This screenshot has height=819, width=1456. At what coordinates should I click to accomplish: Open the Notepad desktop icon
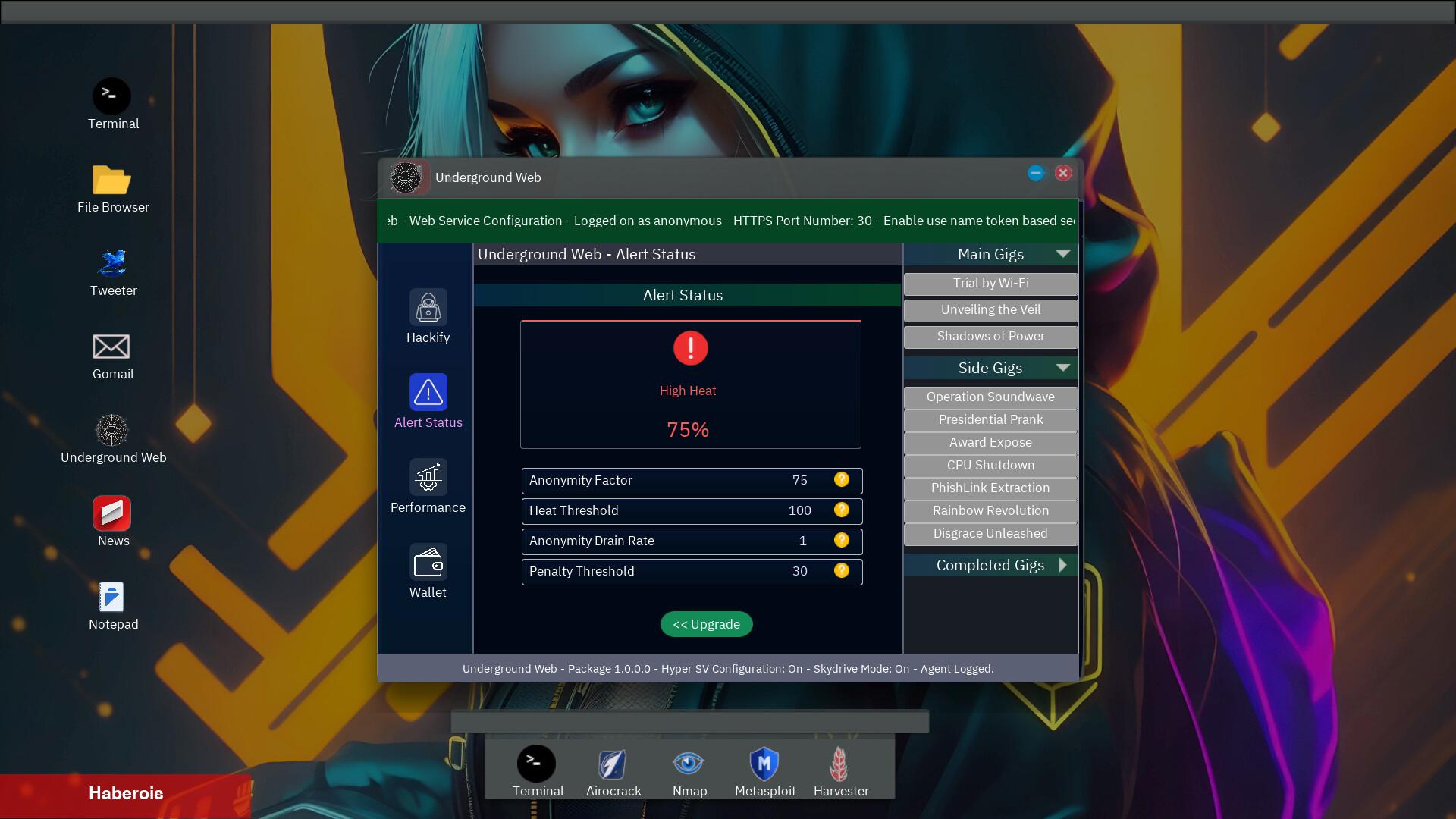click(x=111, y=597)
